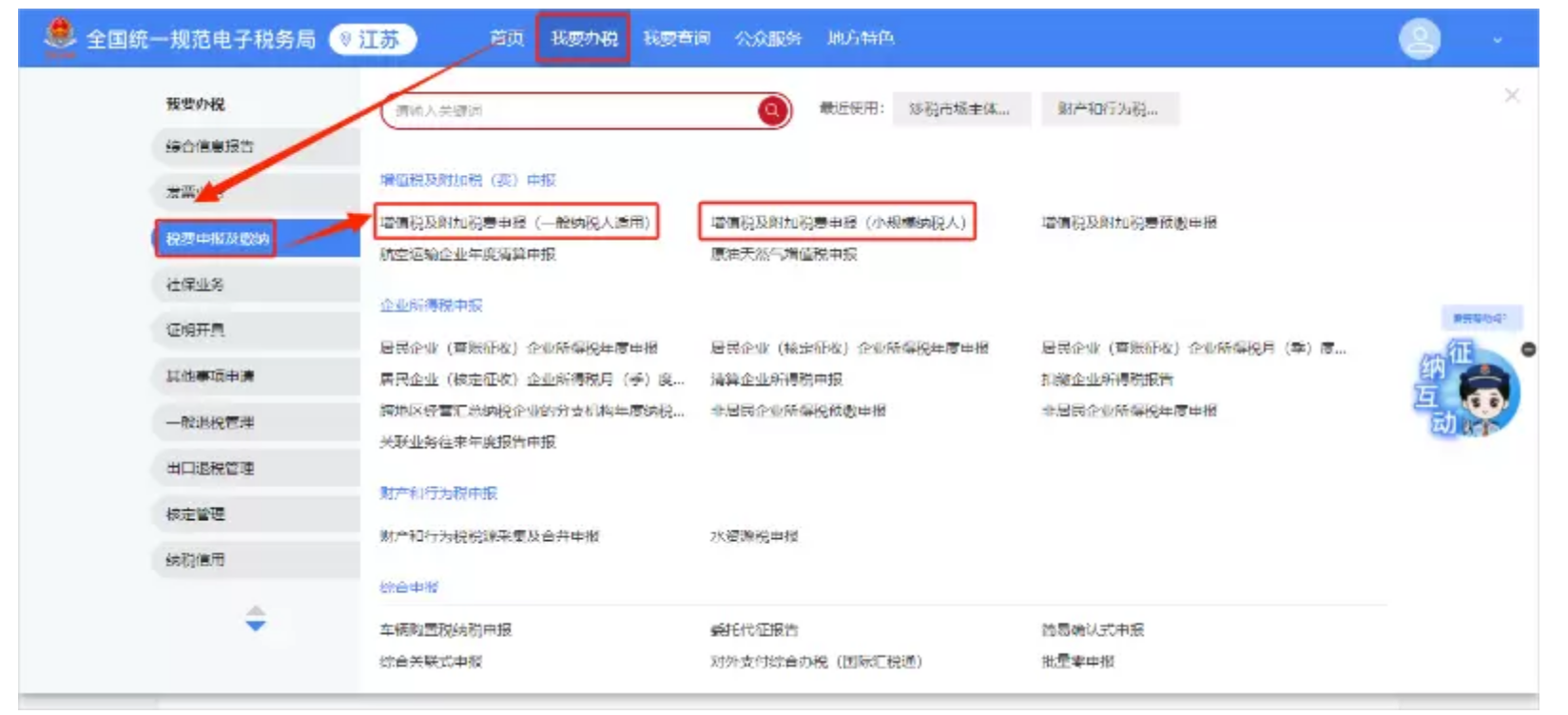Open 居民企业(核定征收)企业所得税年度申报

849,348
